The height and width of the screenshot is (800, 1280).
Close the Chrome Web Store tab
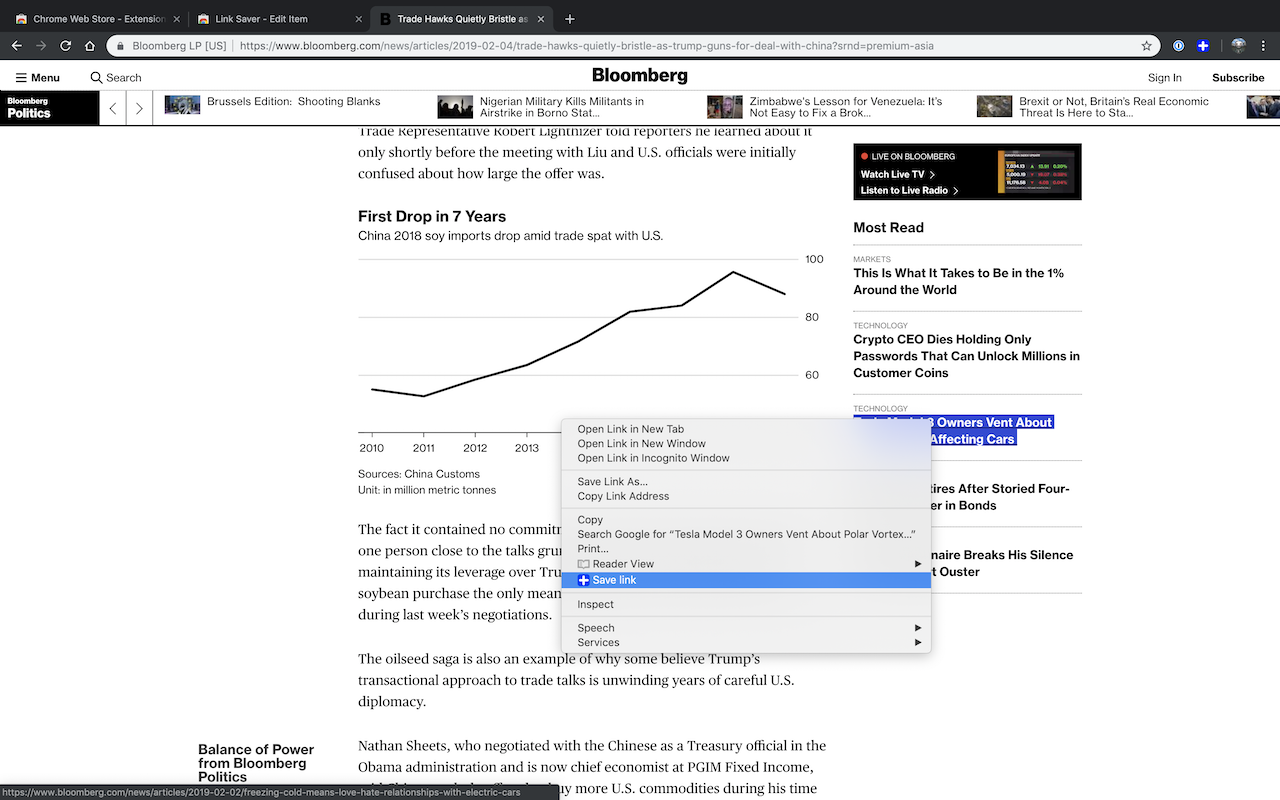pyautogui.click(x=176, y=19)
